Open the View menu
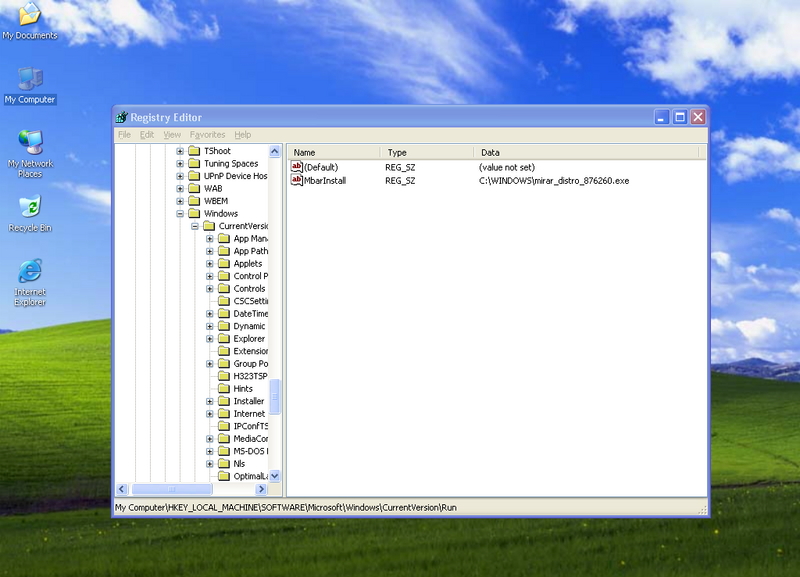800x577 pixels. (x=172, y=135)
